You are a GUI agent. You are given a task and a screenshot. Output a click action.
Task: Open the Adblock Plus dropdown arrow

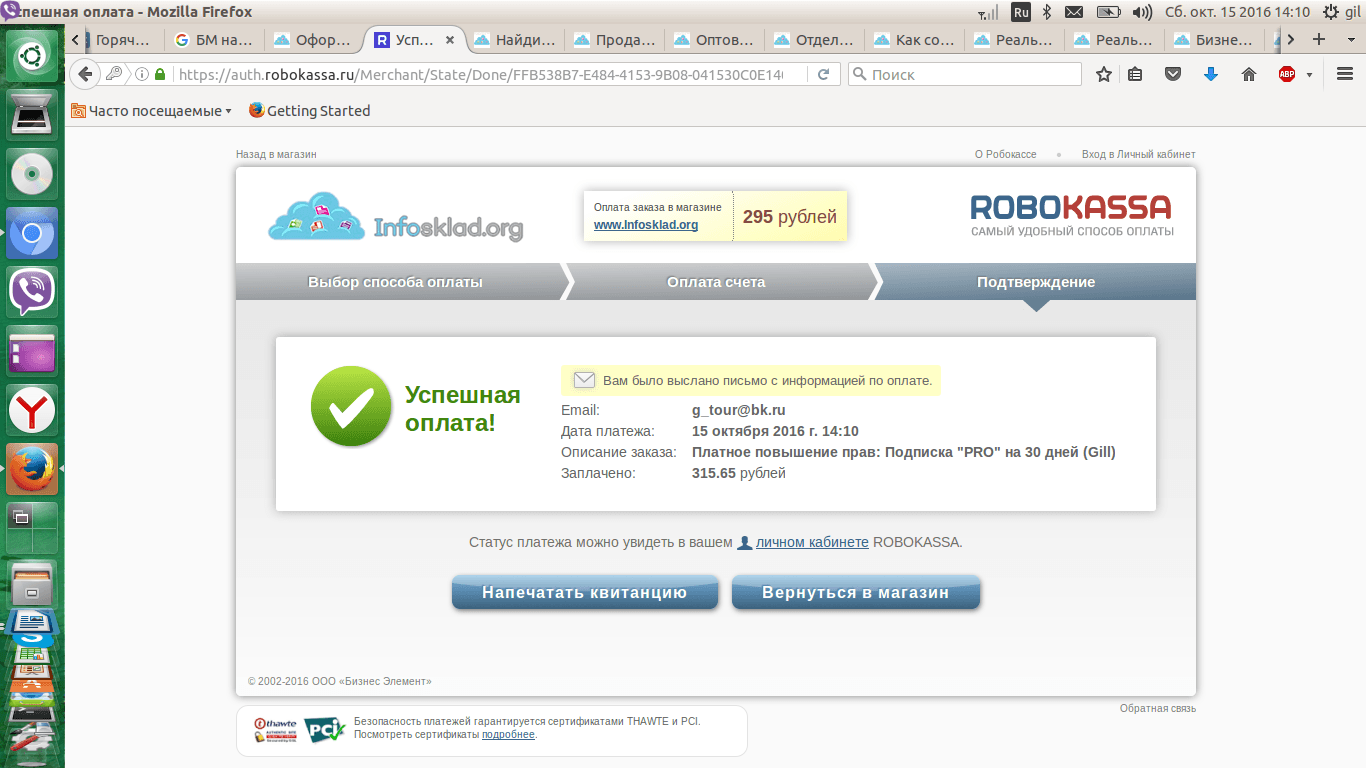pyautogui.click(x=1309, y=75)
